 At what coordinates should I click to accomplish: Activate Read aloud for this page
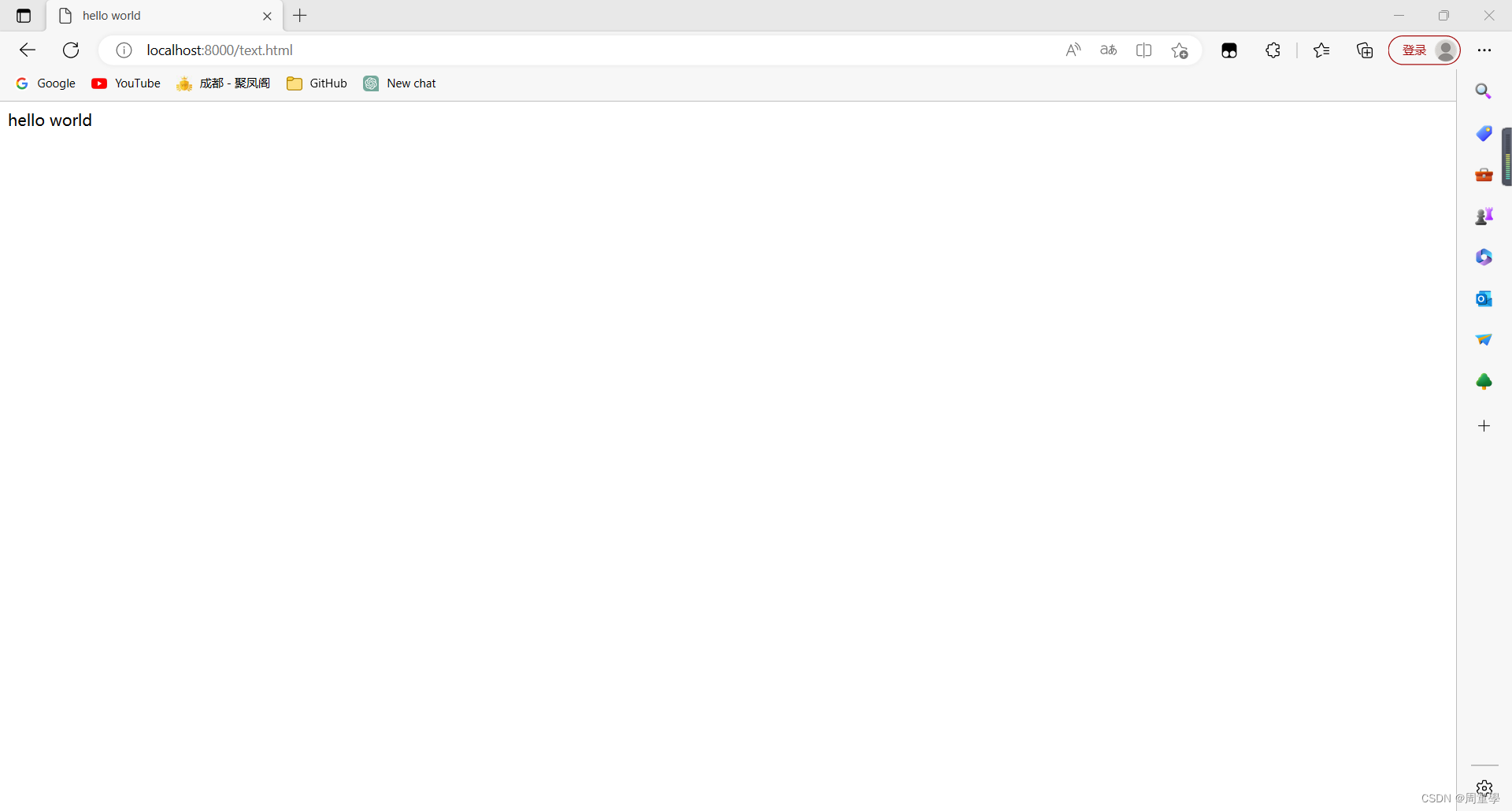click(x=1073, y=50)
